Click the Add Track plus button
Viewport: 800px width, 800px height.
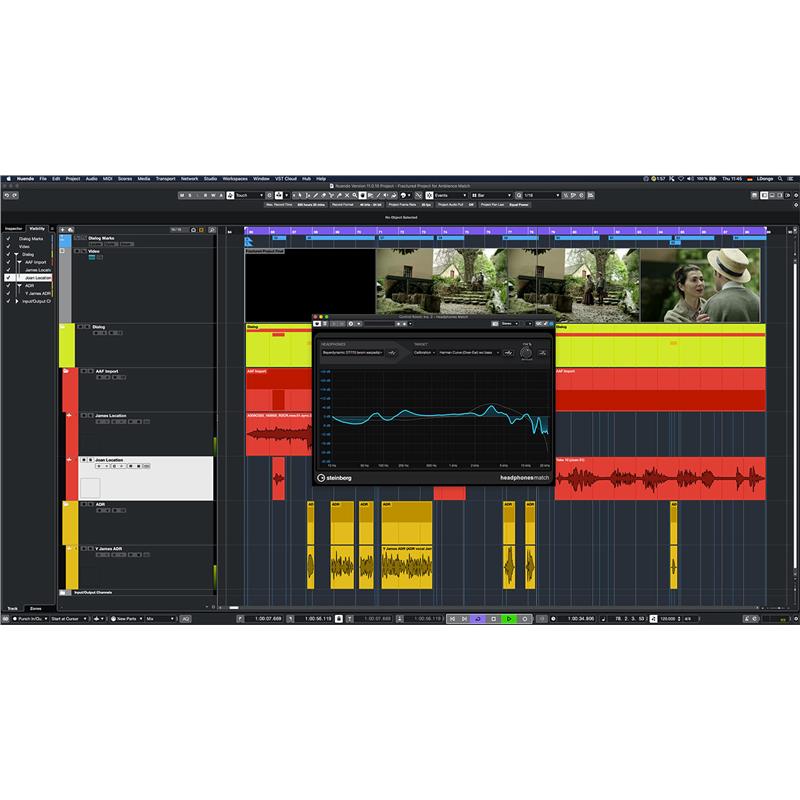pos(63,230)
